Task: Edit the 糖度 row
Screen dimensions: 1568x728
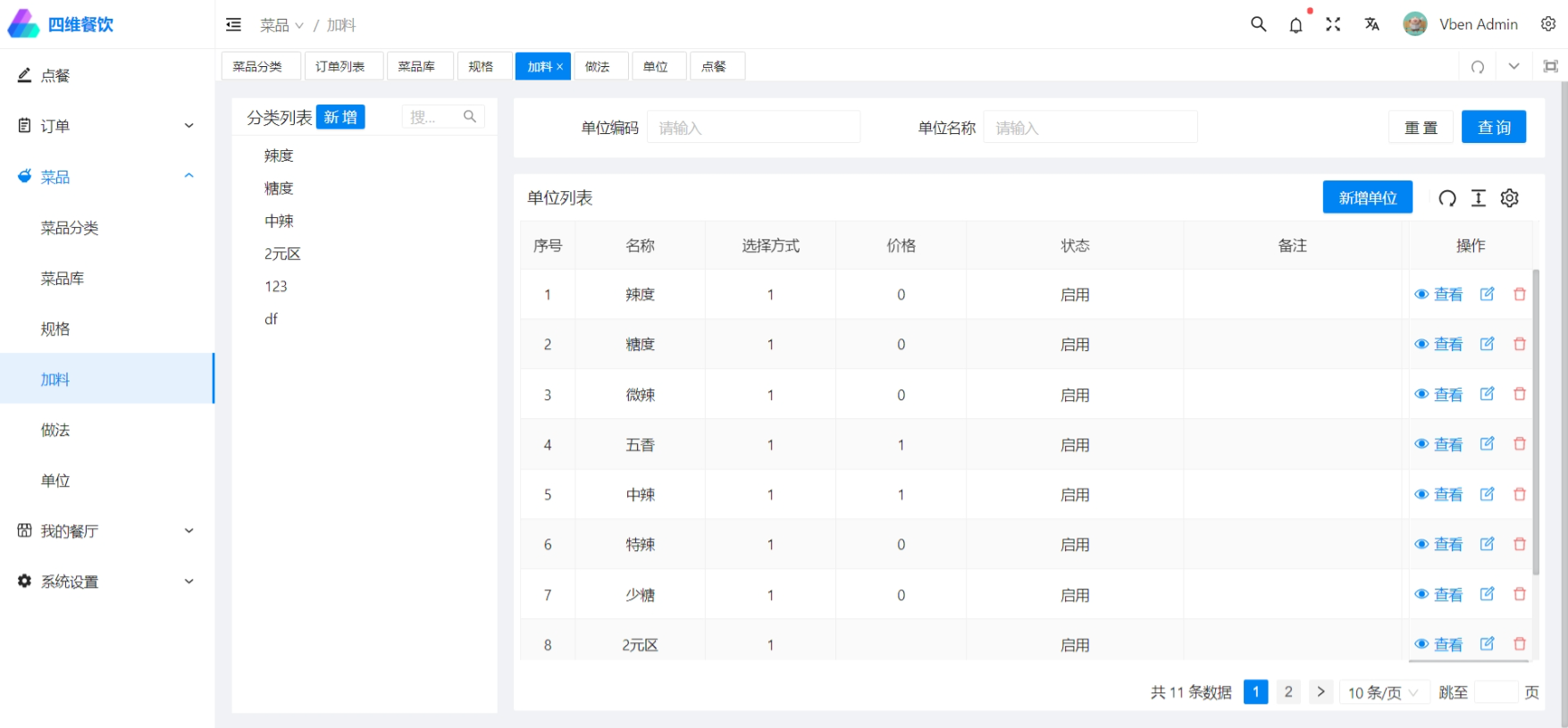Action: [1487, 344]
